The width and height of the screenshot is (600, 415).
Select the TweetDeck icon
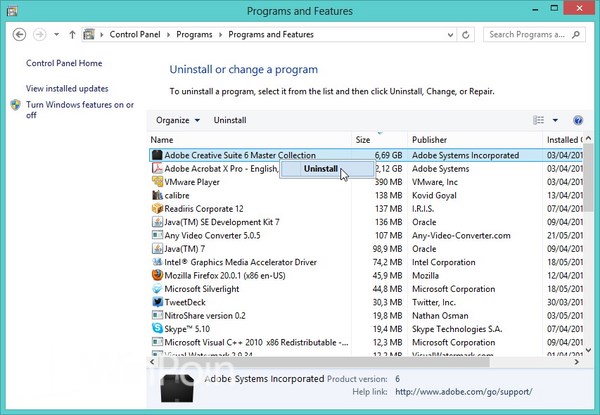(x=157, y=302)
